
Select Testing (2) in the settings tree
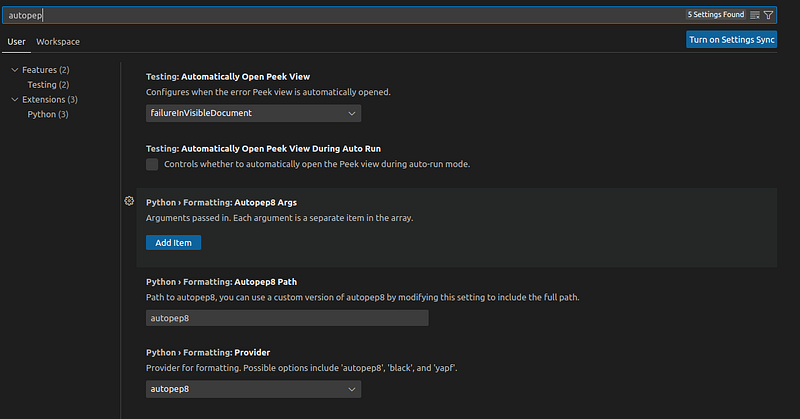(x=48, y=85)
